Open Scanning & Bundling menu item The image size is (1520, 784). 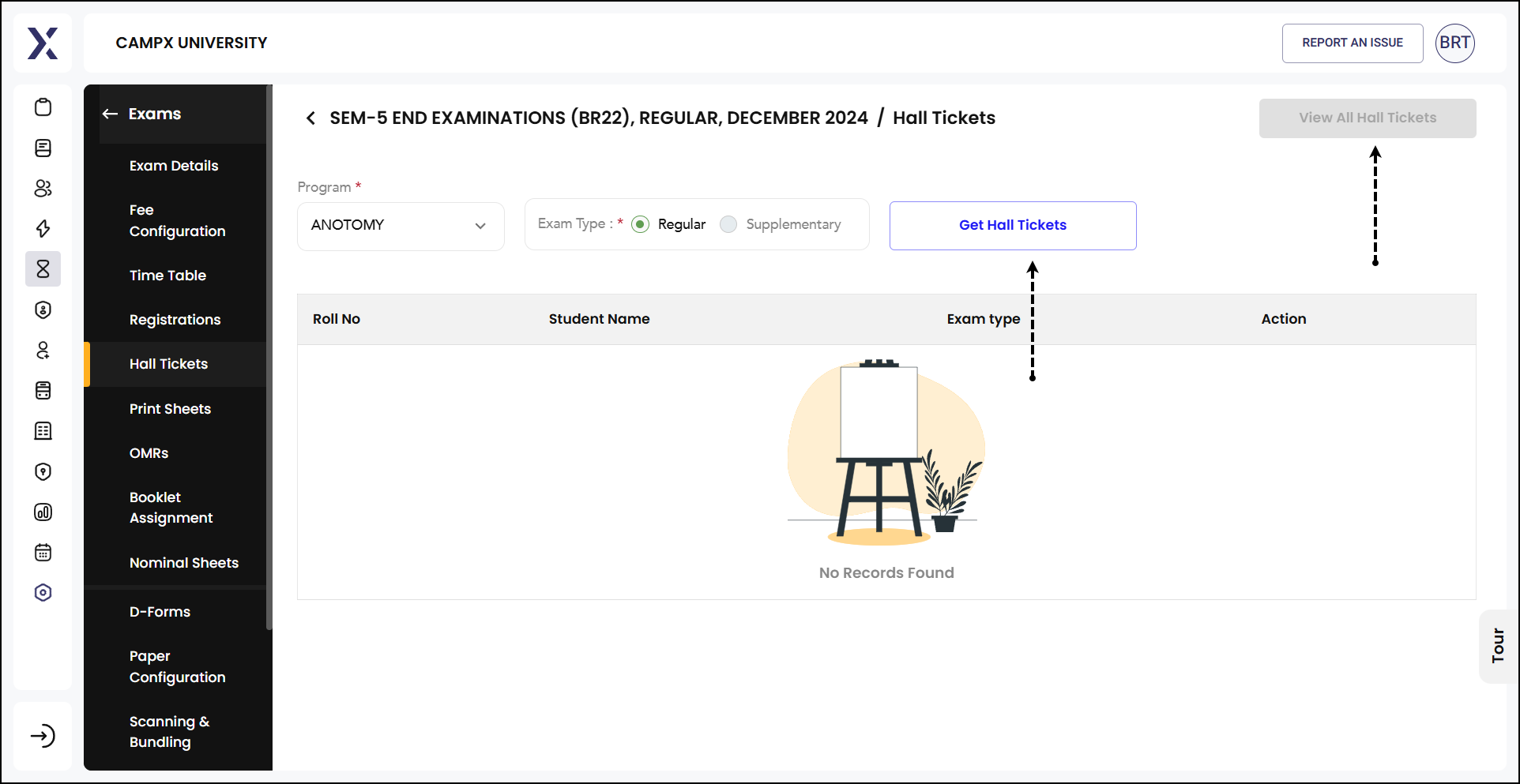(169, 732)
